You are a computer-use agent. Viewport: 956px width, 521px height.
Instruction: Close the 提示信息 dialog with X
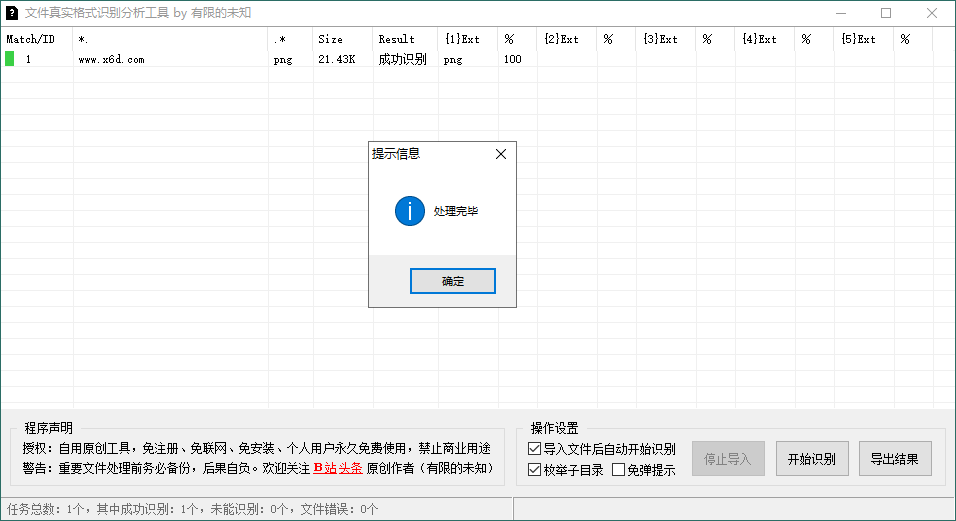coord(501,154)
